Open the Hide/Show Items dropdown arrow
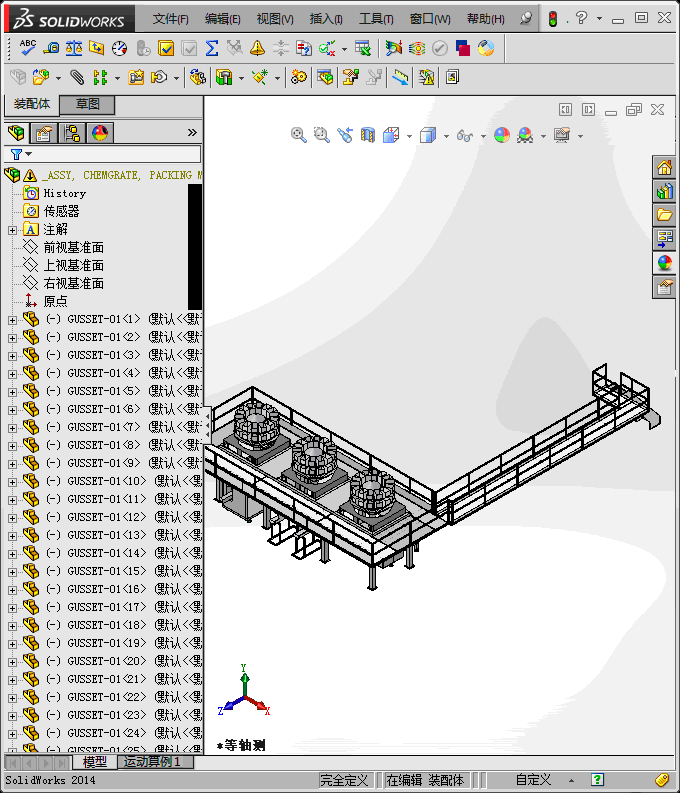The image size is (680, 793). [x=483, y=136]
